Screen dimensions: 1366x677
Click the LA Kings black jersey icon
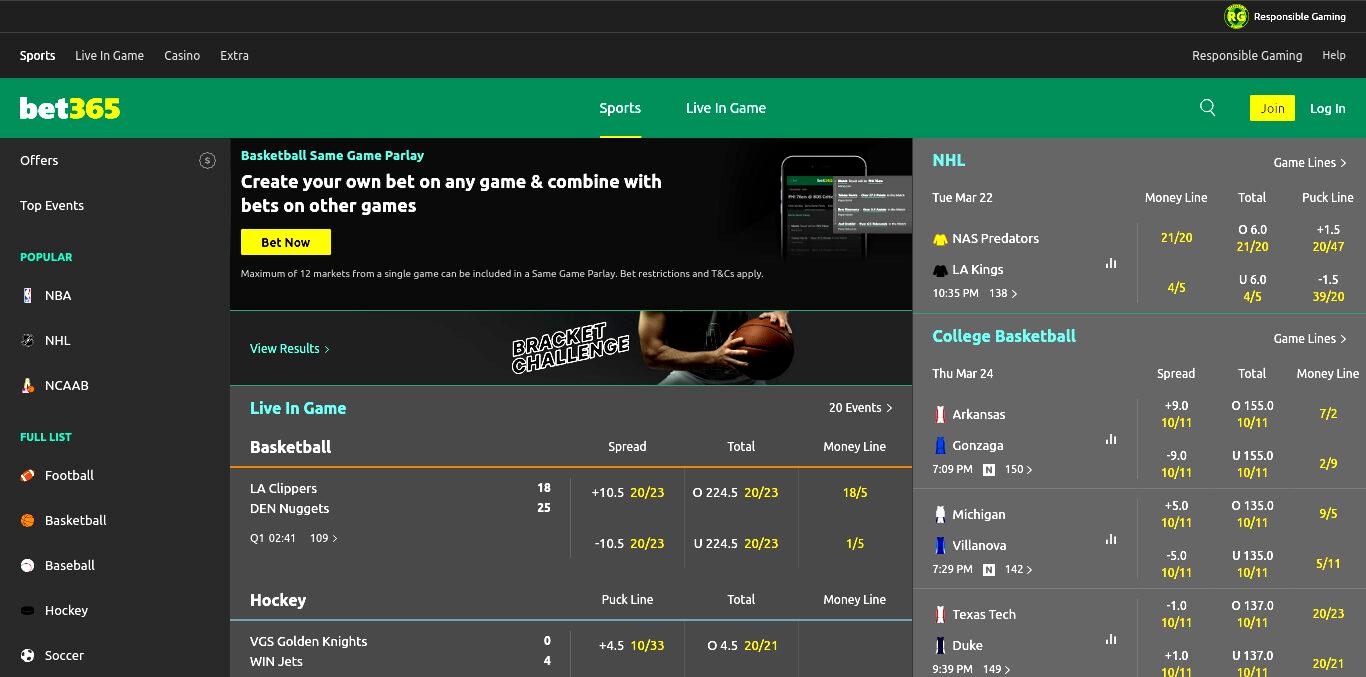(x=940, y=270)
